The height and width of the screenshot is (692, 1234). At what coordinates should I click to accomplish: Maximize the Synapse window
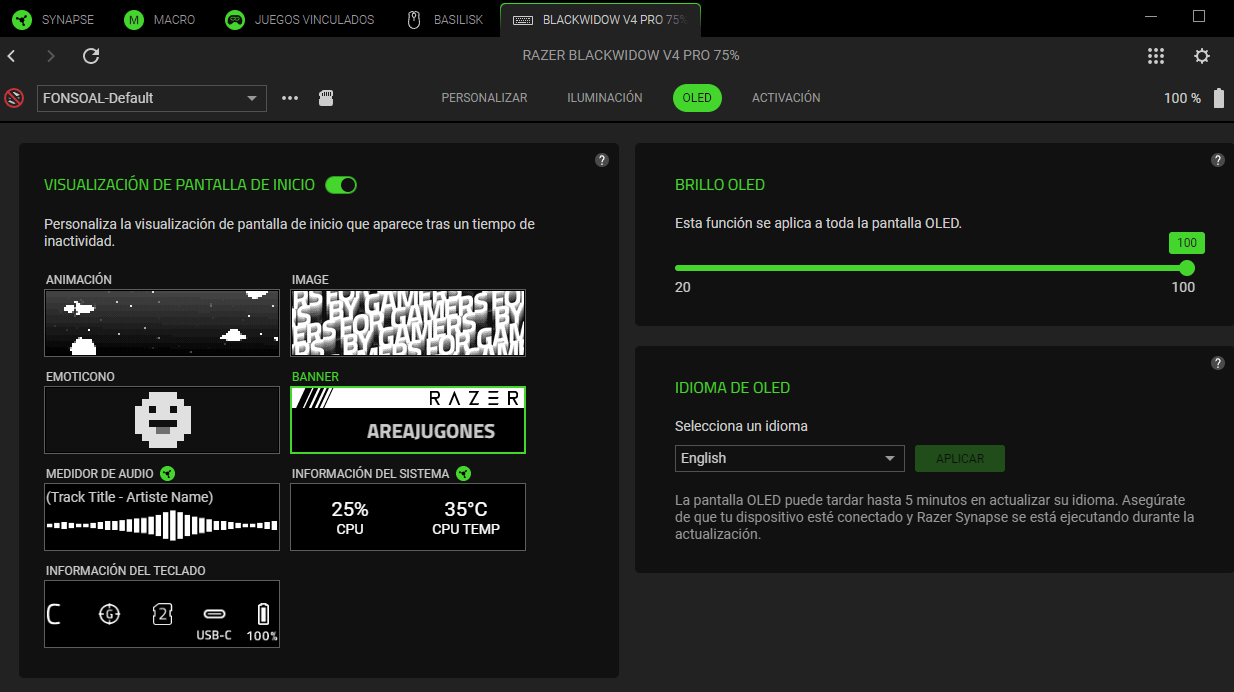(x=1199, y=17)
